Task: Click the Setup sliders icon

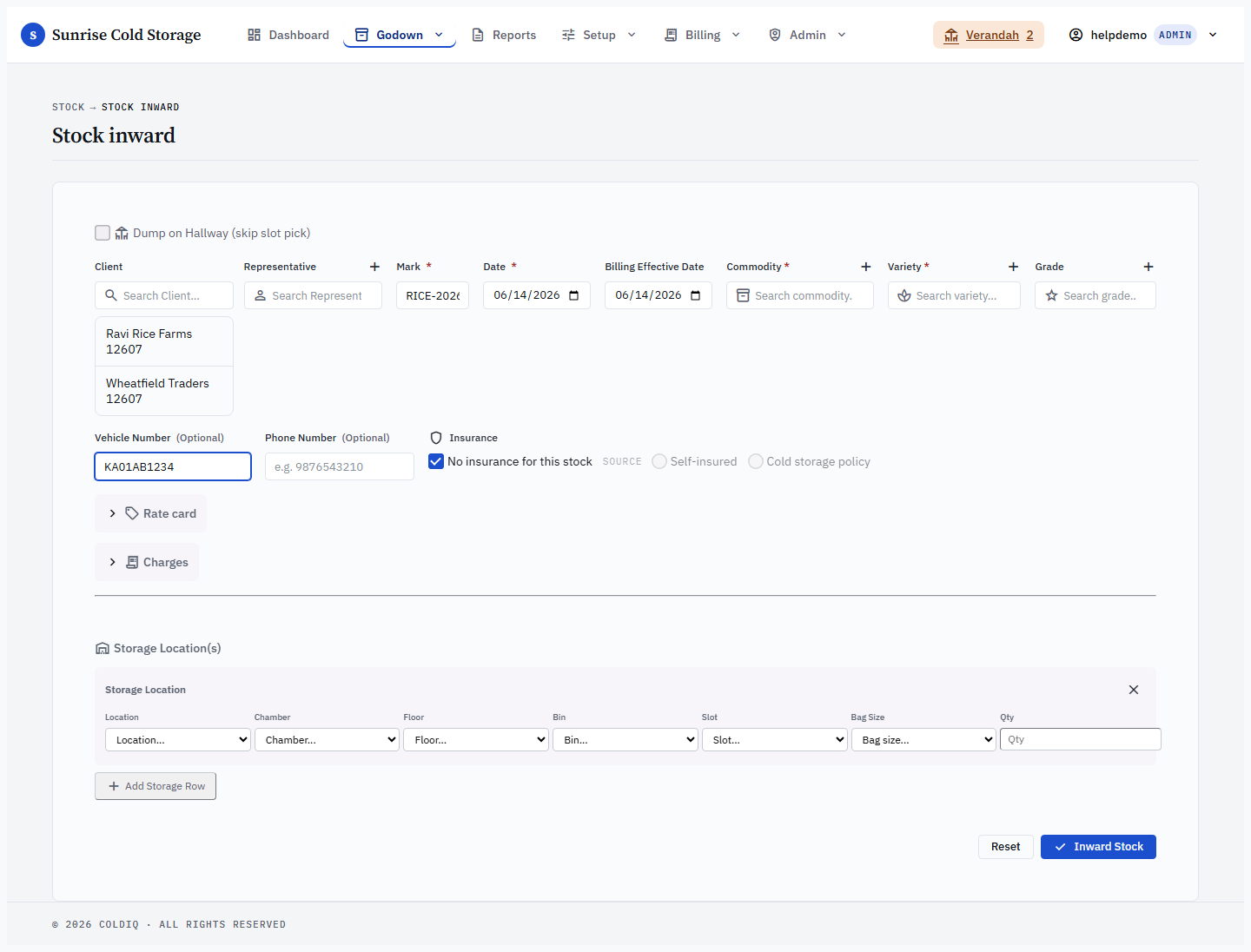Action: 568,35
